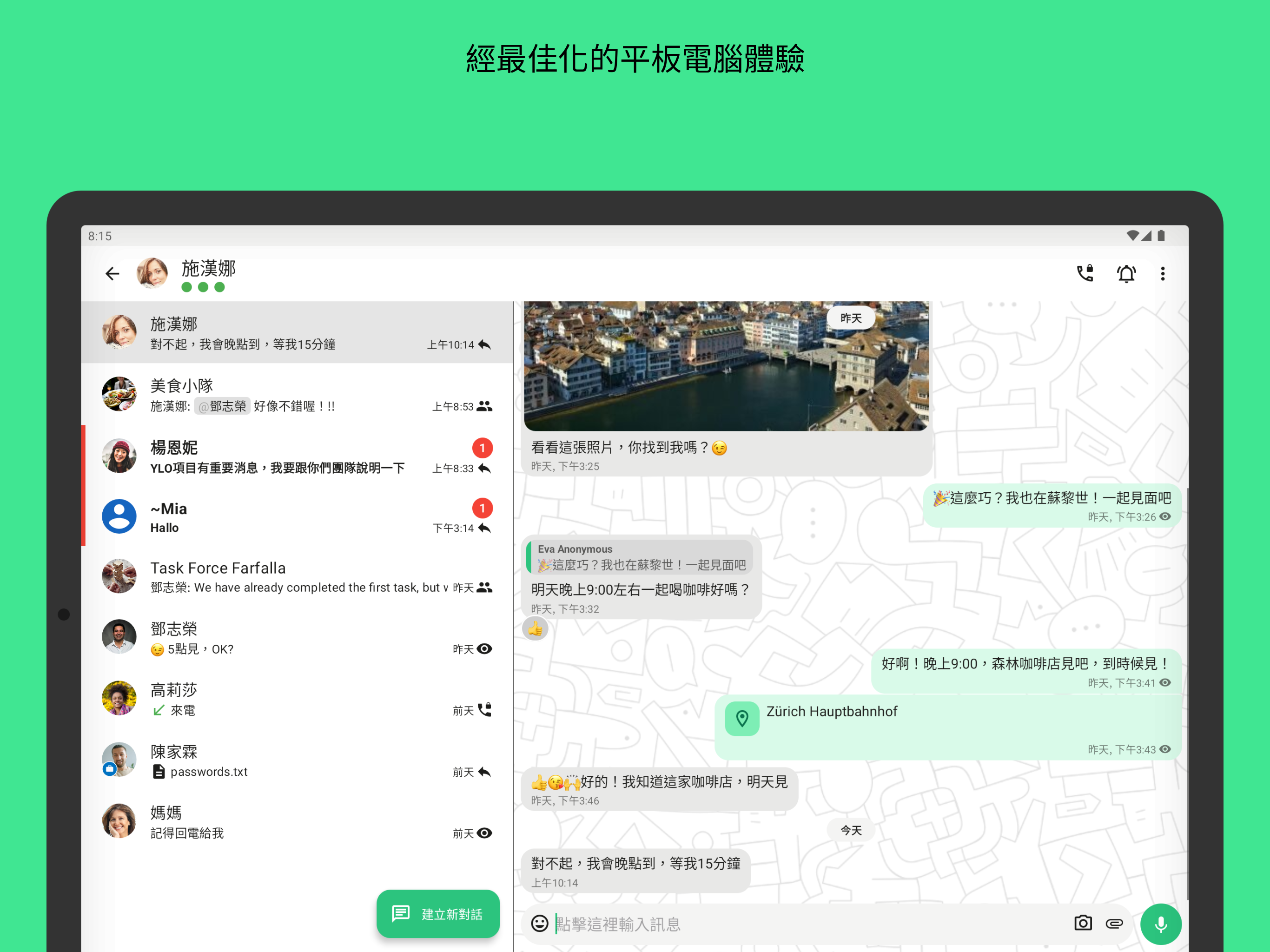Tap the reply arrow on the 楊恩妮 row
Viewport: 1270px width, 952px height.
pyautogui.click(x=484, y=469)
